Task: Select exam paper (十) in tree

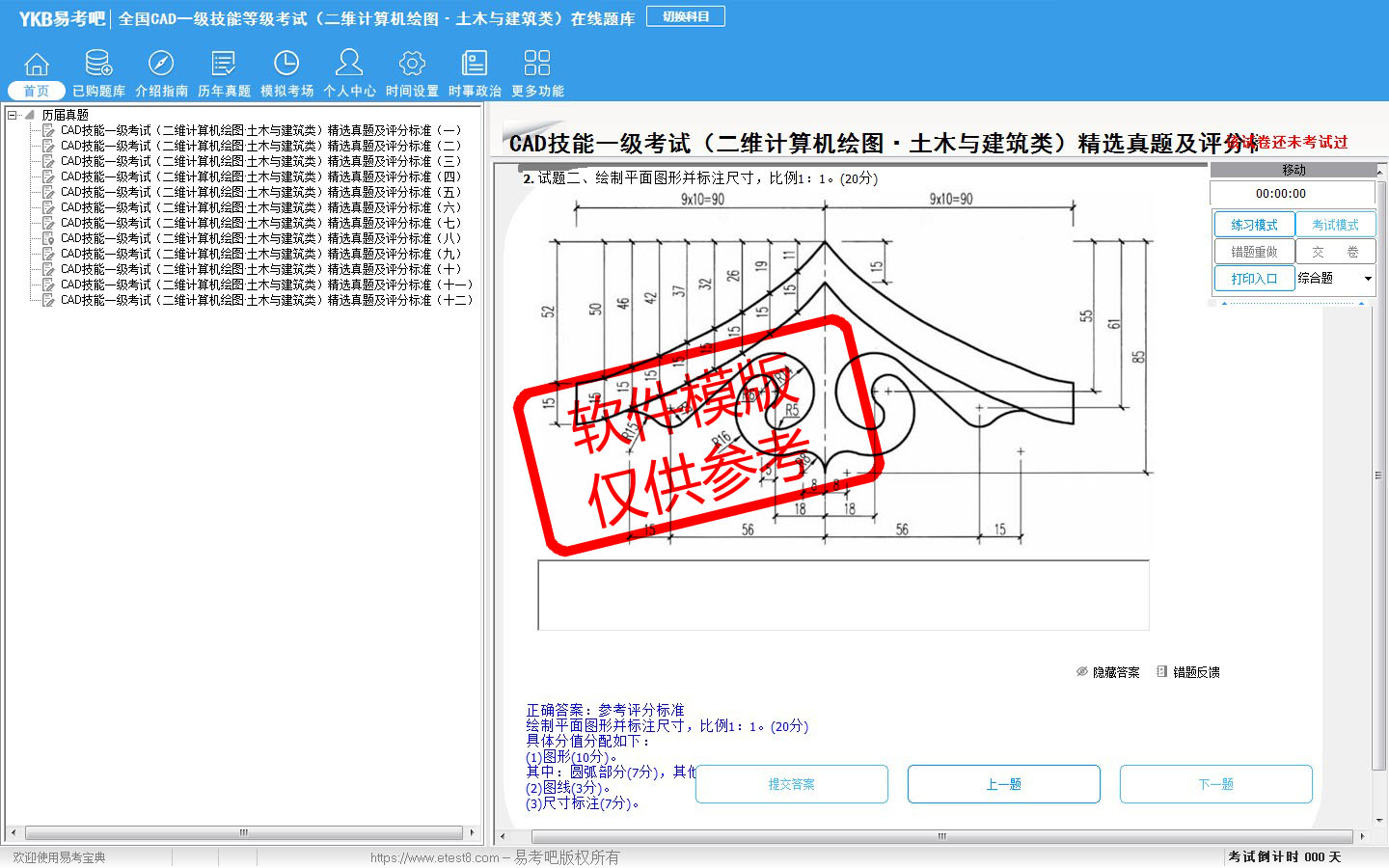Action: pos(260,269)
